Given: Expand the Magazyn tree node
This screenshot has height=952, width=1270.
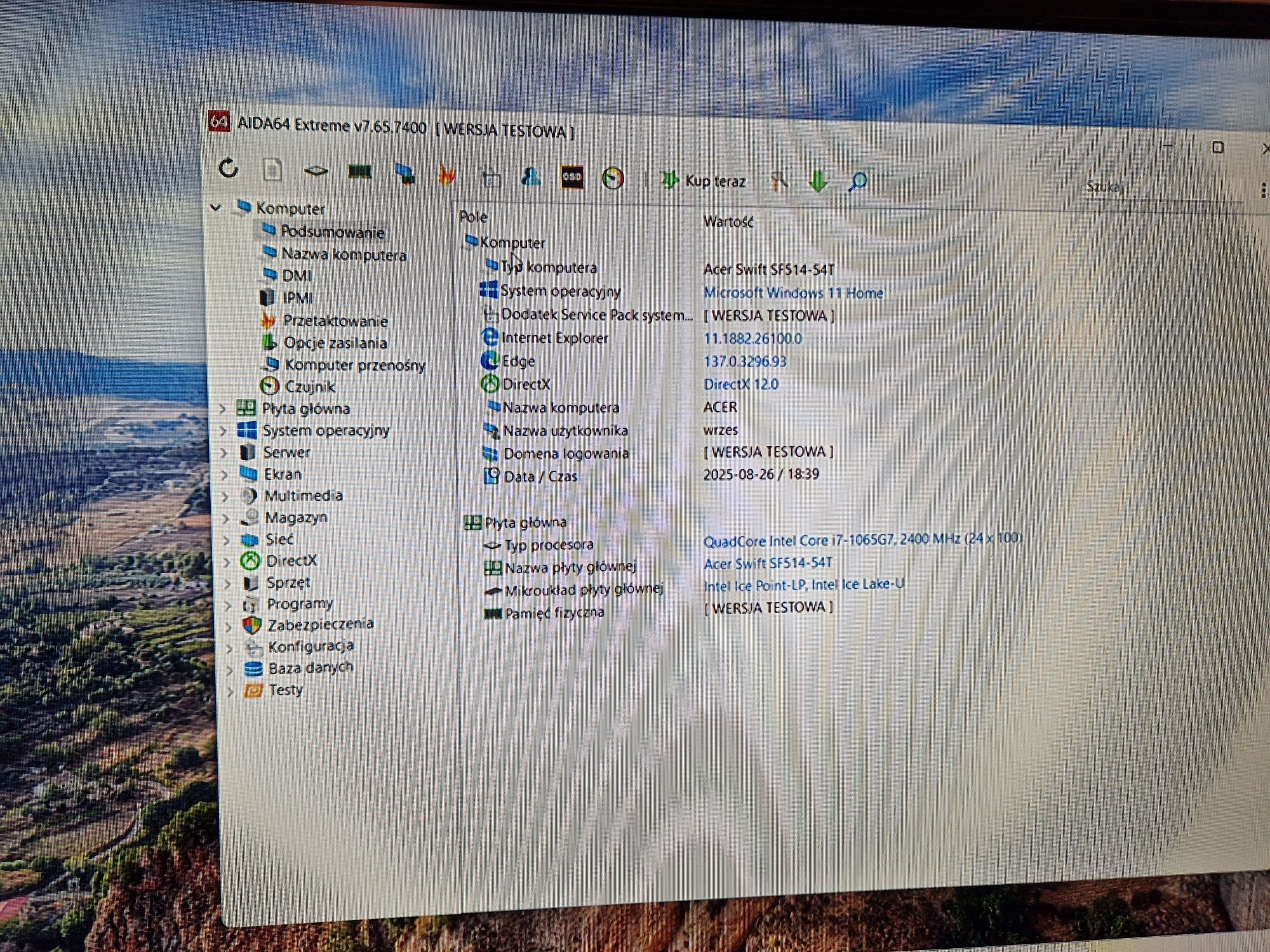Looking at the screenshot, I should (x=226, y=519).
